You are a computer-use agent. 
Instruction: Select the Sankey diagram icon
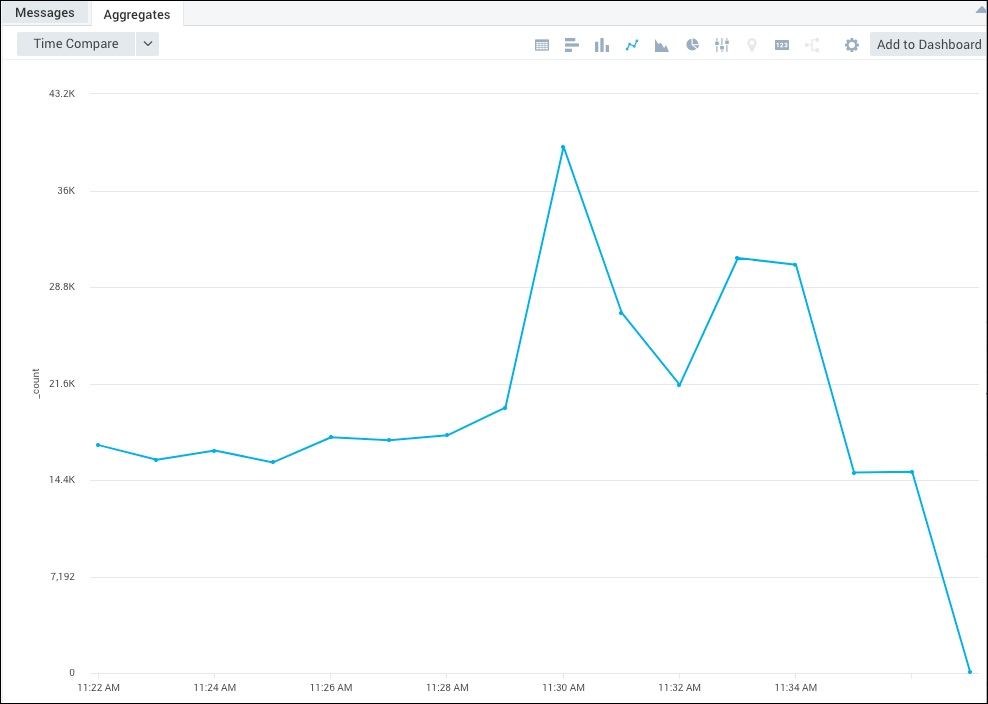click(x=812, y=45)
